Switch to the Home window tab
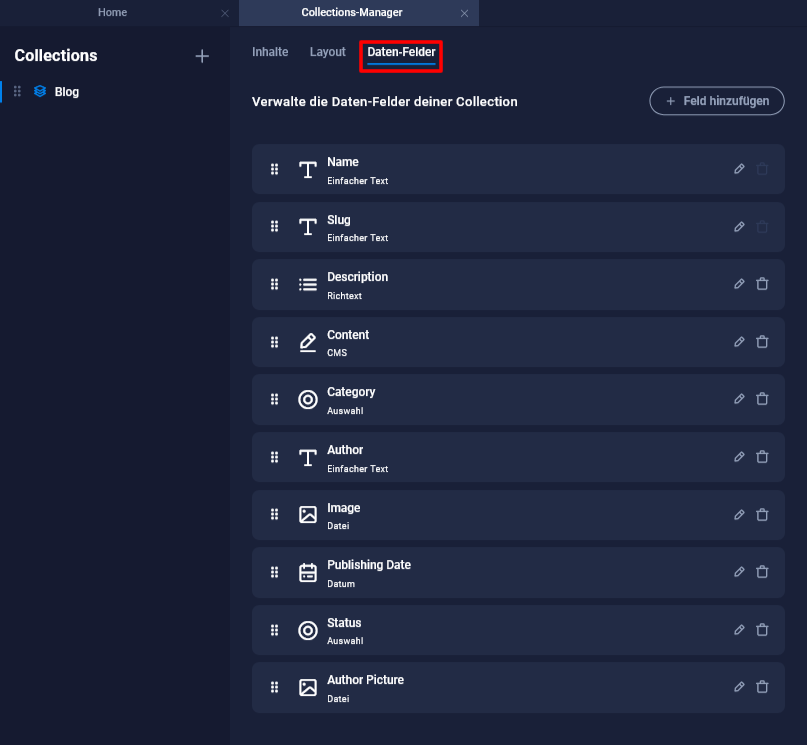 [112, 13]
